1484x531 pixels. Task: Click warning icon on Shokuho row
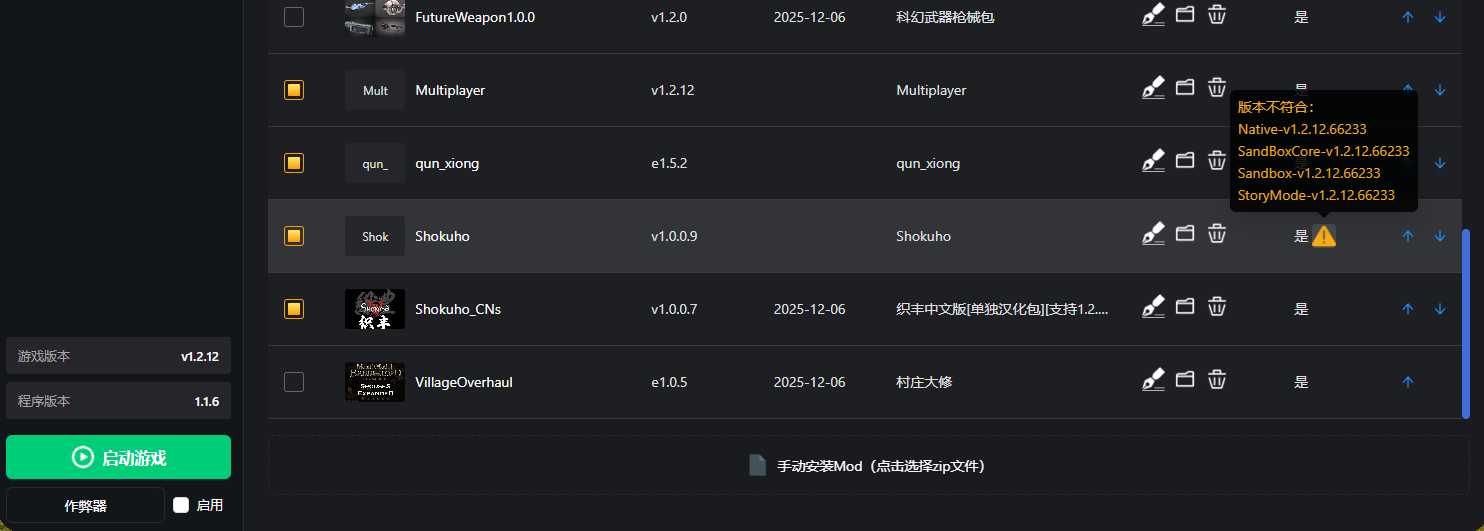1323,236
